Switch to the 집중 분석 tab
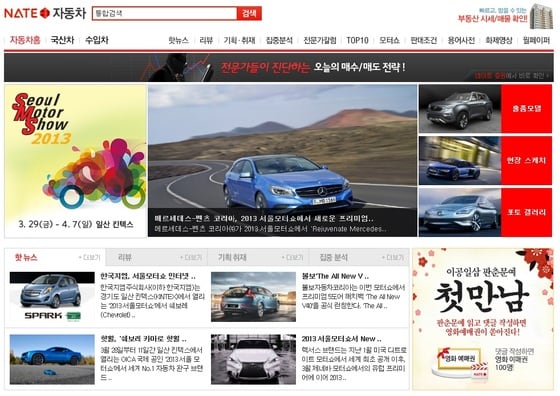The height and width of the screenshot is (396, 560). pyautogui.click(x=334, y=257)
